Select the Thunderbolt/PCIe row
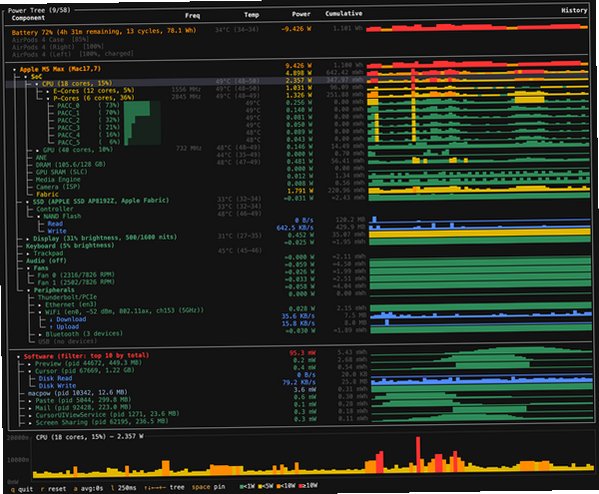Viewport: 599px width, 494px height. (67, 297)
